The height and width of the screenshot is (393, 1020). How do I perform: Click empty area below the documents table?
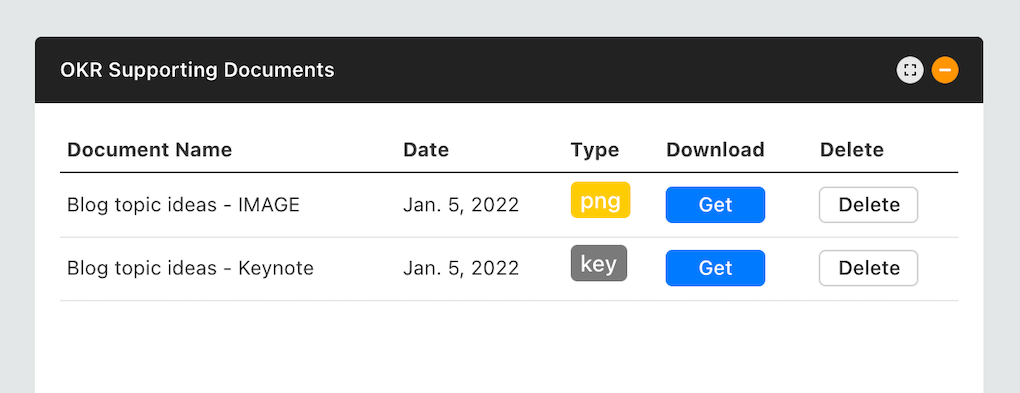(x=509, y=348)
